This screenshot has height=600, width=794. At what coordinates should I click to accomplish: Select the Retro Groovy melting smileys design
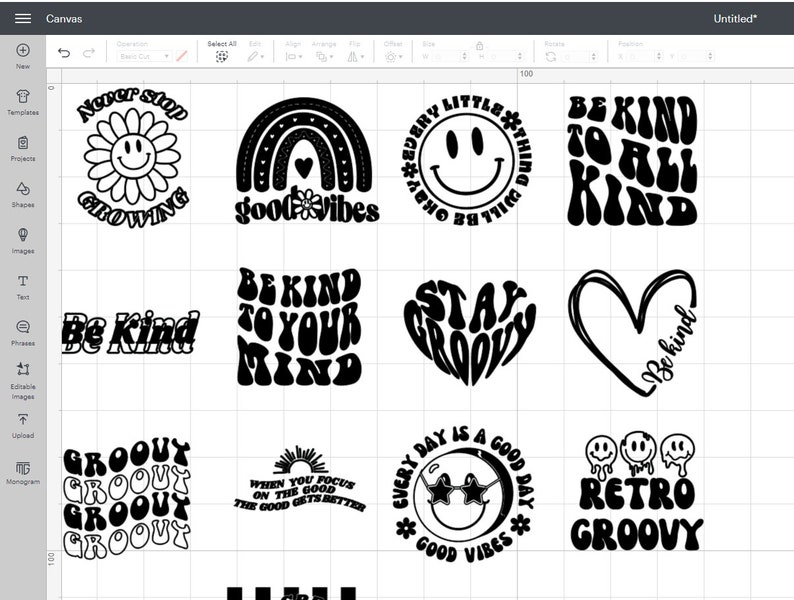(637, 491)
